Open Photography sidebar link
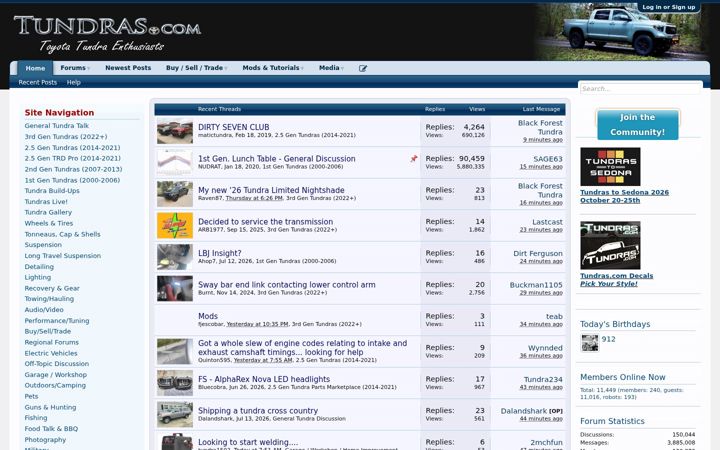Image resolution: width=720 pixels, height=450 pixels. tap(45, 439)
